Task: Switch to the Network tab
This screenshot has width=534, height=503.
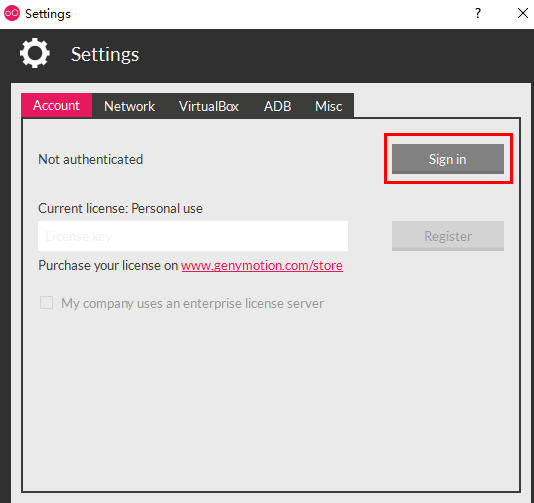Action: point(129,106)
